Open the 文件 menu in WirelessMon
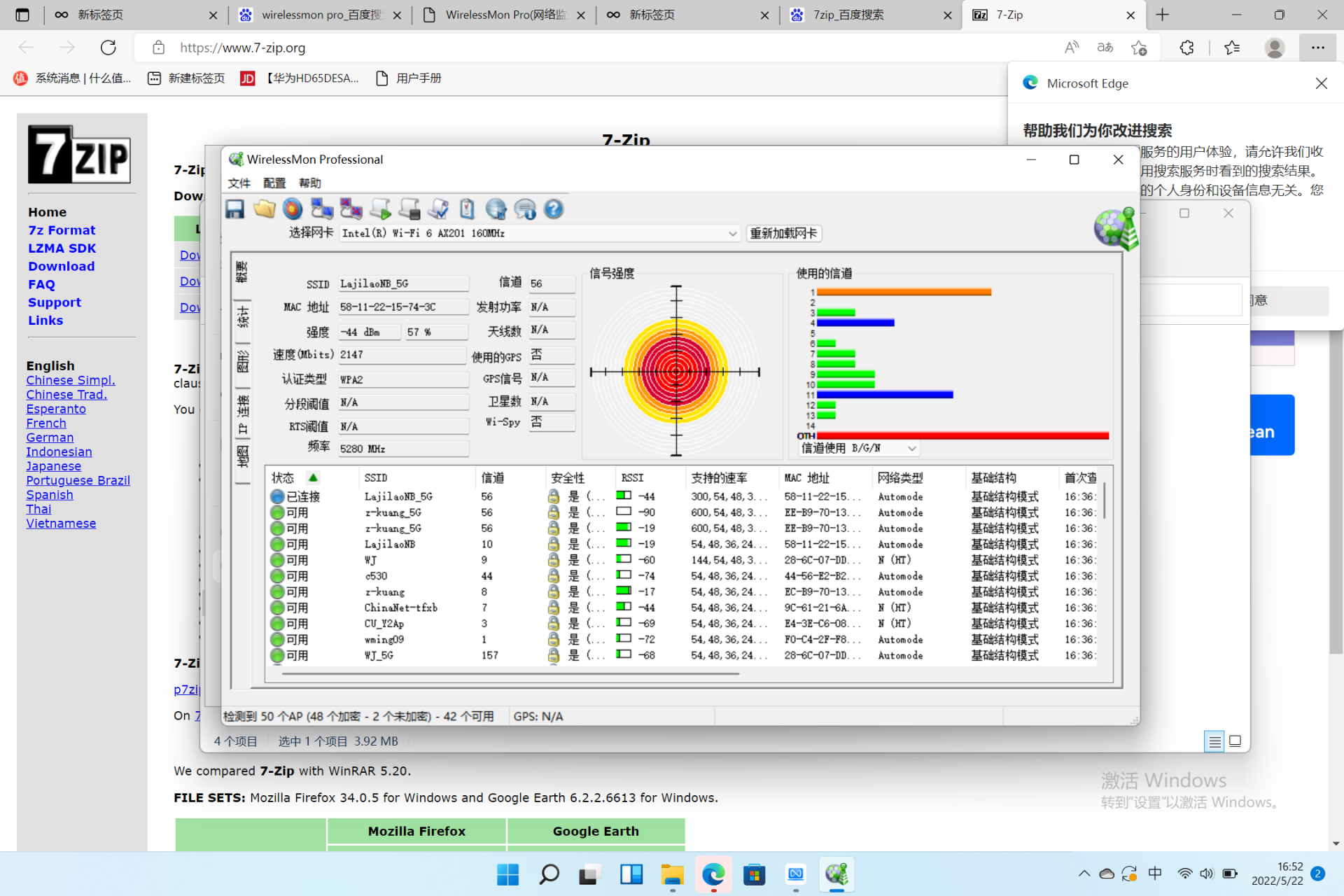Screen dimensions: 1344x896 pos(239,183)
